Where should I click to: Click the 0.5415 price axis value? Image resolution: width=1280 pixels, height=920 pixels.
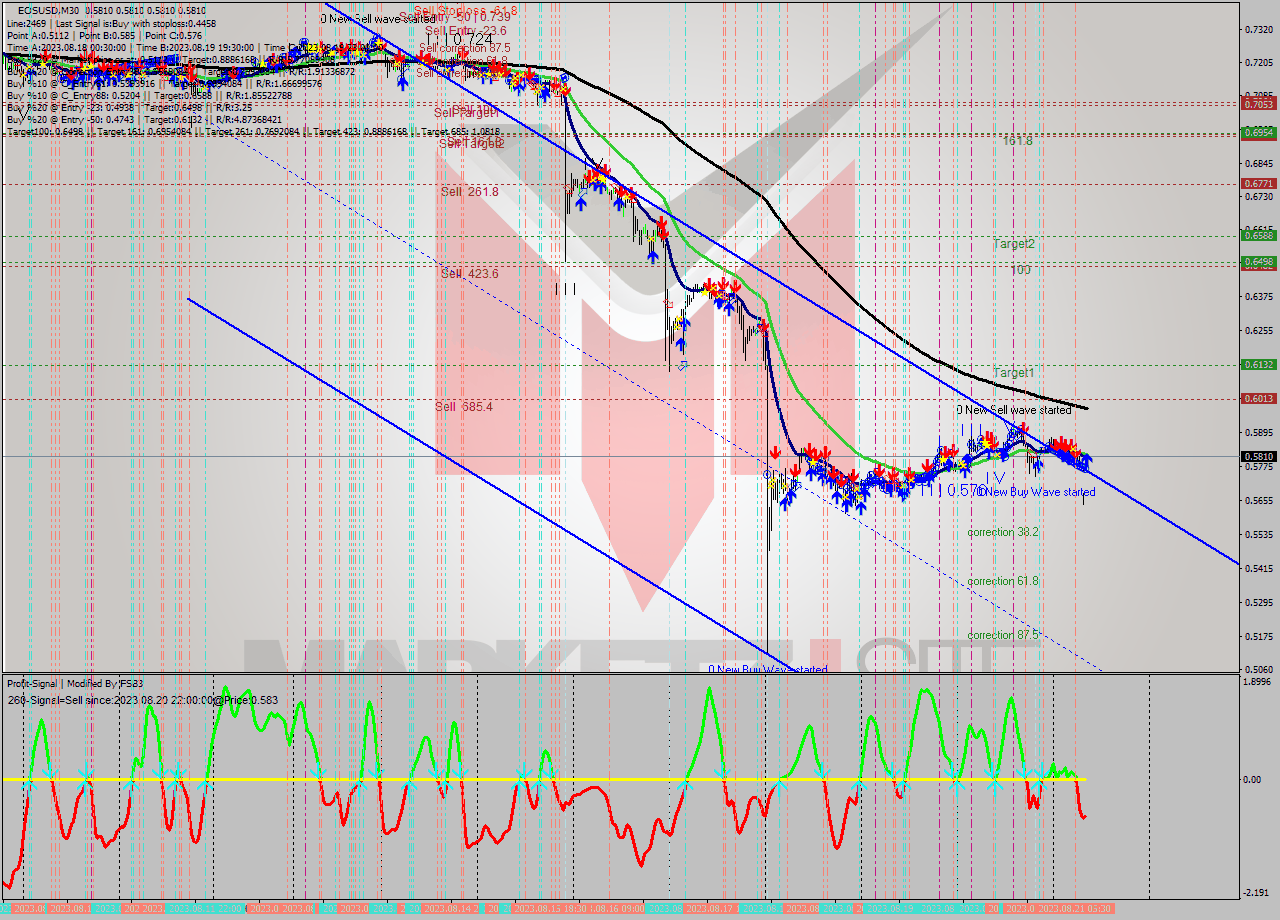tap(1258, 568)
